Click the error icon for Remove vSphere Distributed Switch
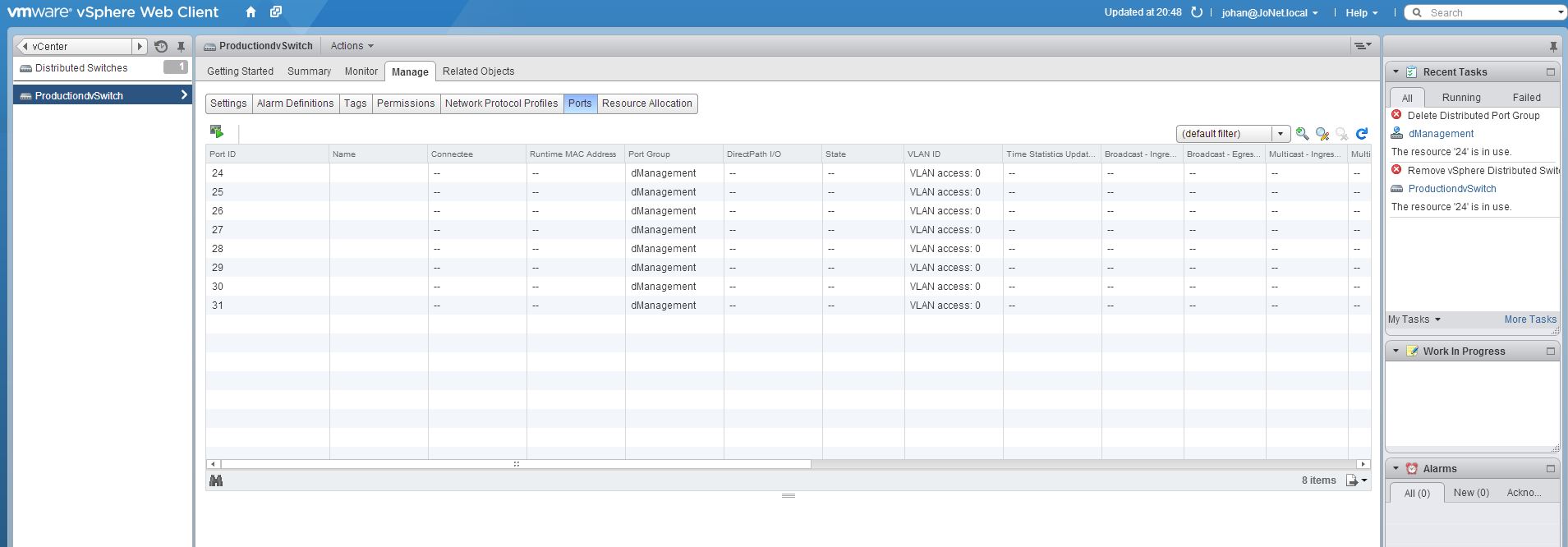Image resolution: width=1568 pixels, height=547 pixels. pos(1396,170)
